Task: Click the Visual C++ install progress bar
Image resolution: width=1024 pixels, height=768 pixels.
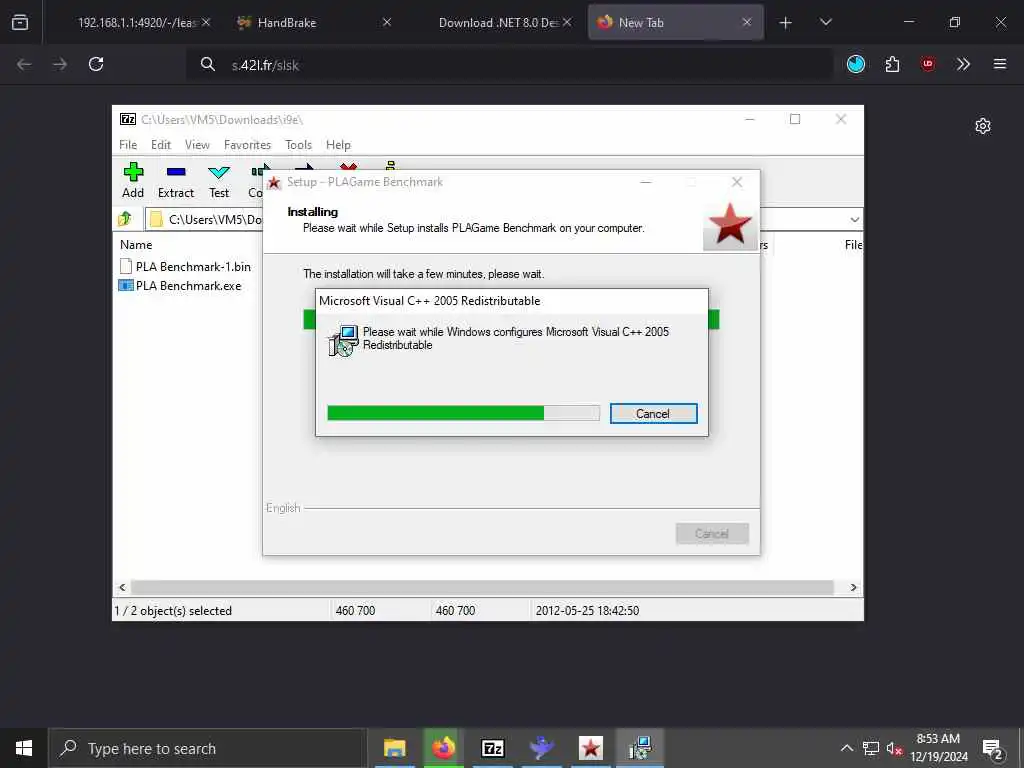Action: (463, 413)
